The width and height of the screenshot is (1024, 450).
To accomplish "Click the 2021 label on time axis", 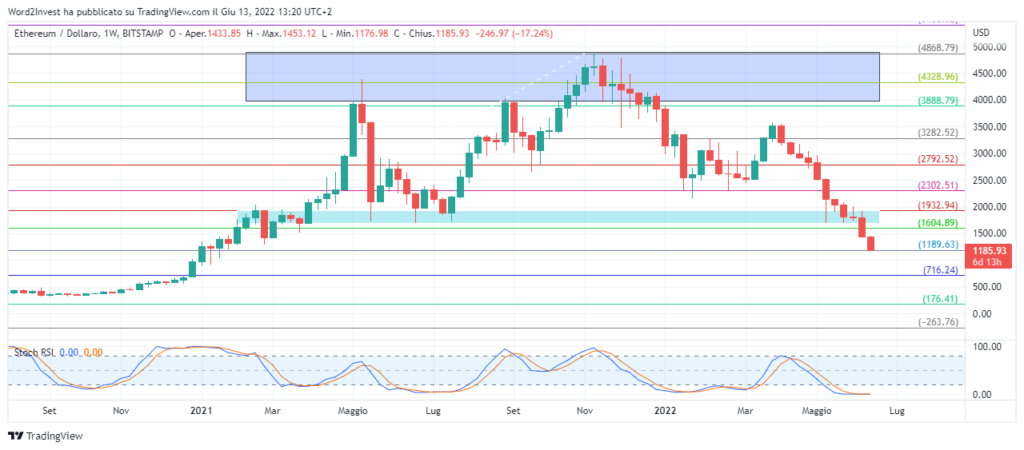I will click(201, 410).
